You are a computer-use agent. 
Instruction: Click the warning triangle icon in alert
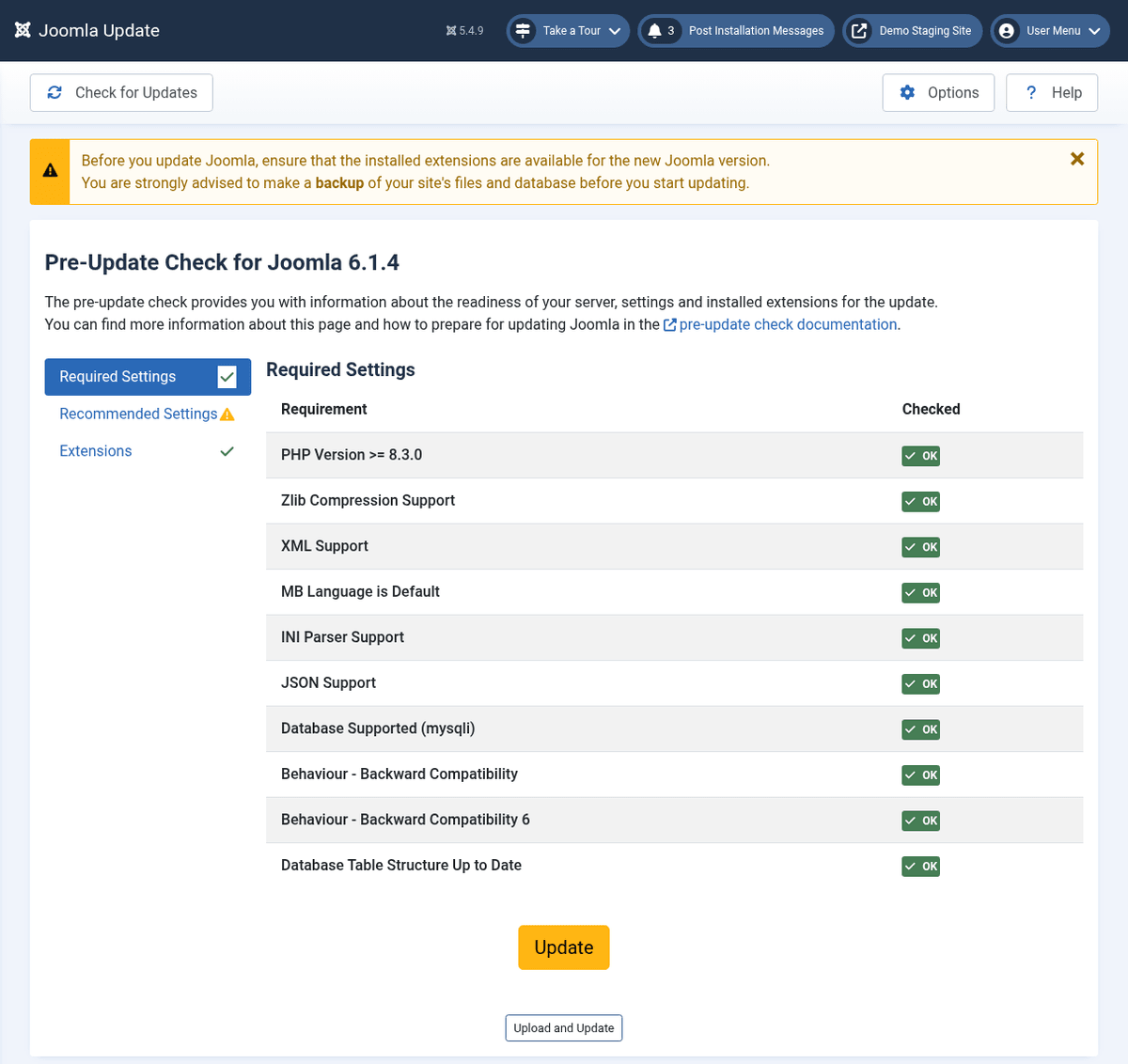coord(50,171)
